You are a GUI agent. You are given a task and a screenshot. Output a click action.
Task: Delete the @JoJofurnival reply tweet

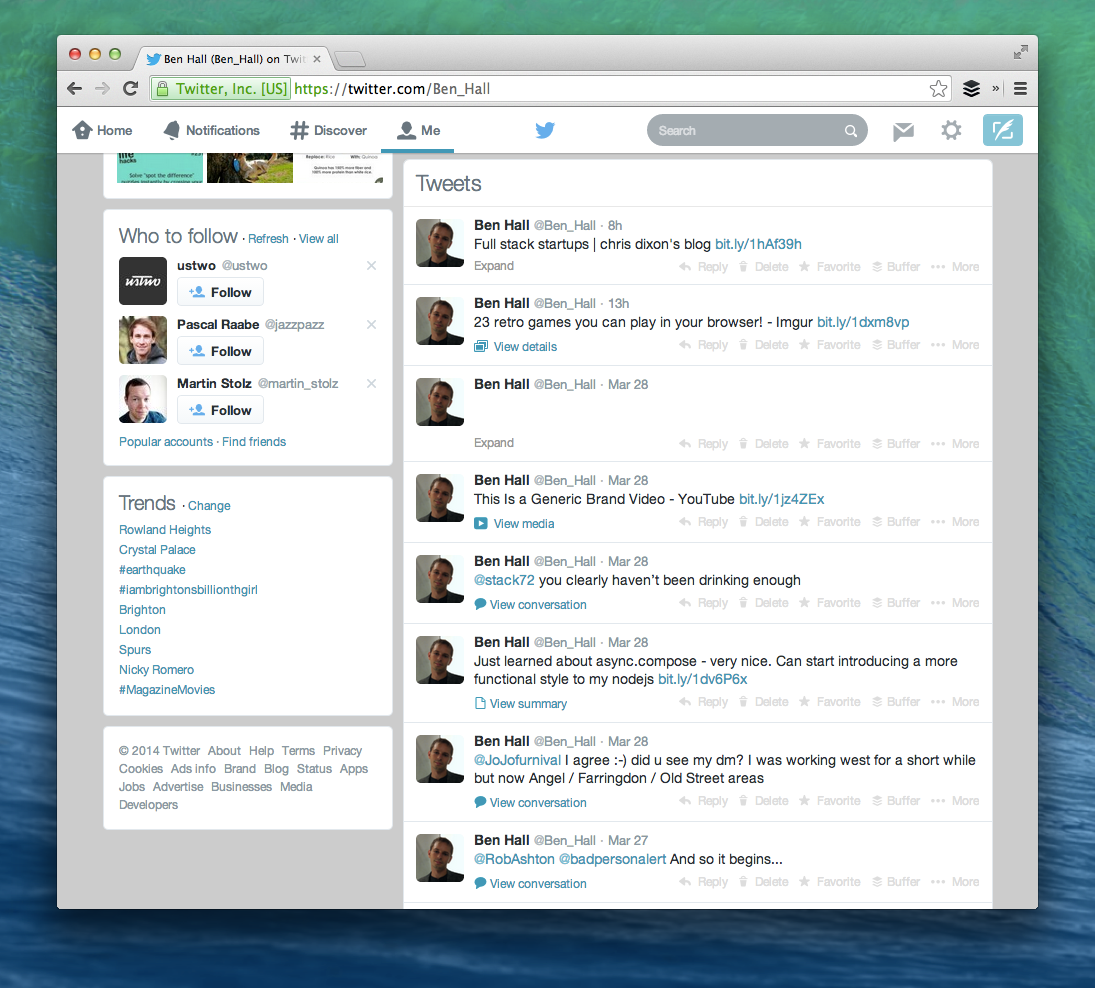coord(763,802)
